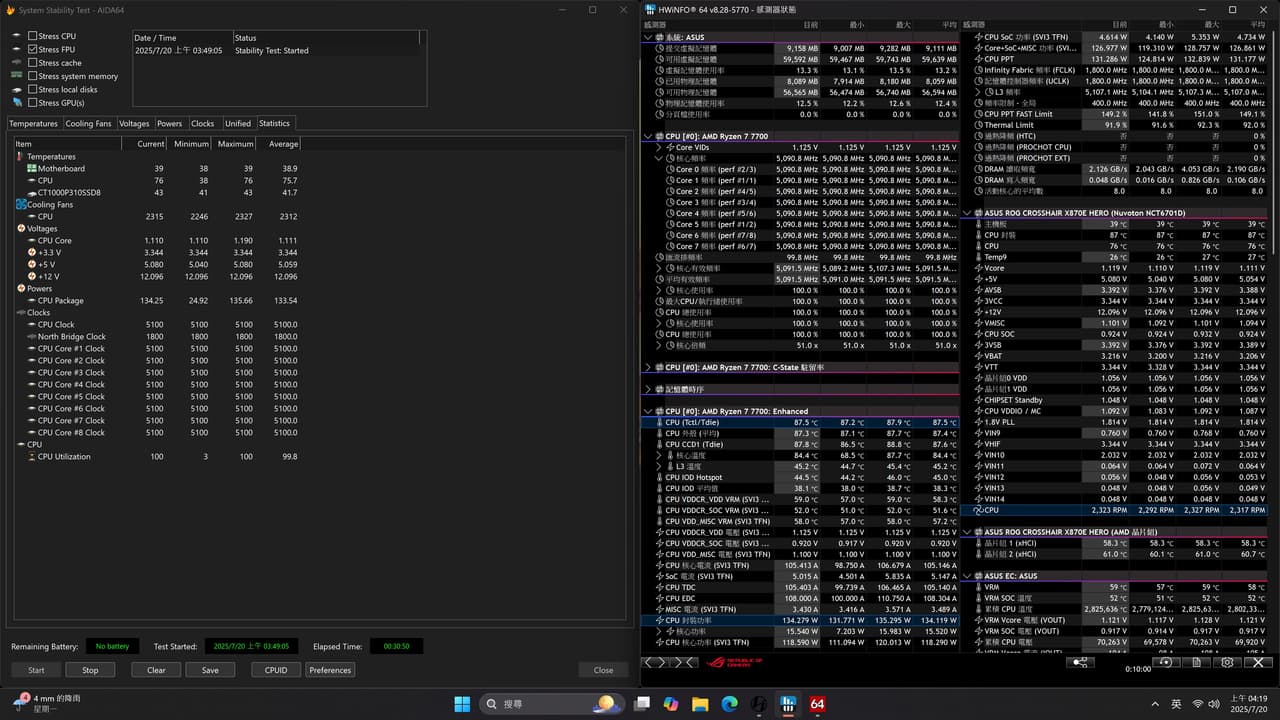Enable the Stress cache checkbox

(33, 63)
